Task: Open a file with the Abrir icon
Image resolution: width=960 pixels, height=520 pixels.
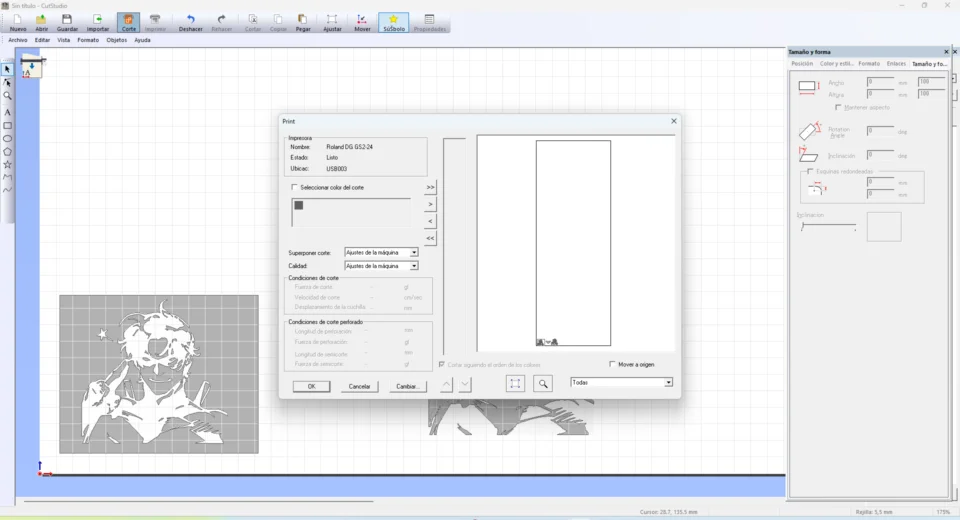Action: (42, 23)
